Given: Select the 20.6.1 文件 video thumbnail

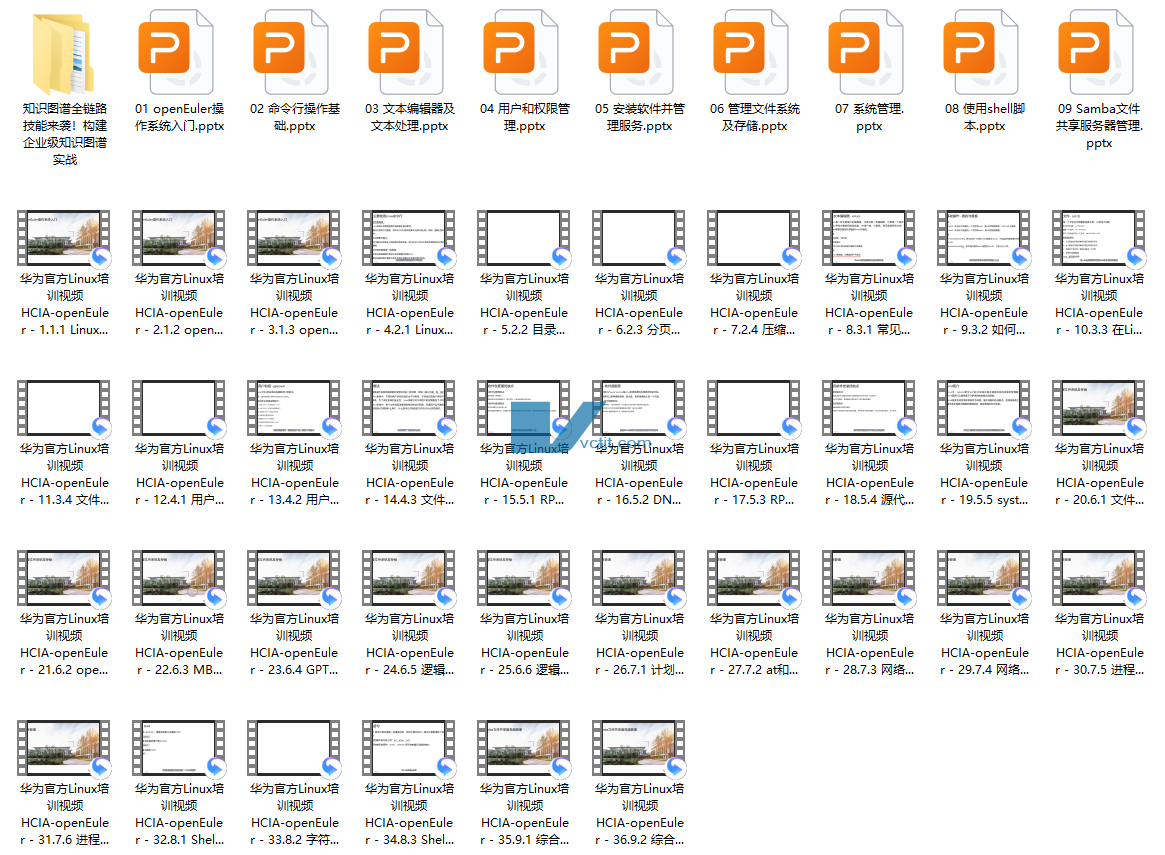Looking at the screenshot, I should click(1099, 408).
